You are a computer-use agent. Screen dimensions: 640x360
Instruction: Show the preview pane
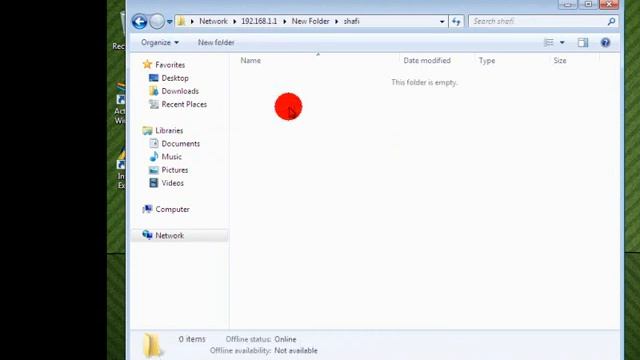tap(583, 42)
